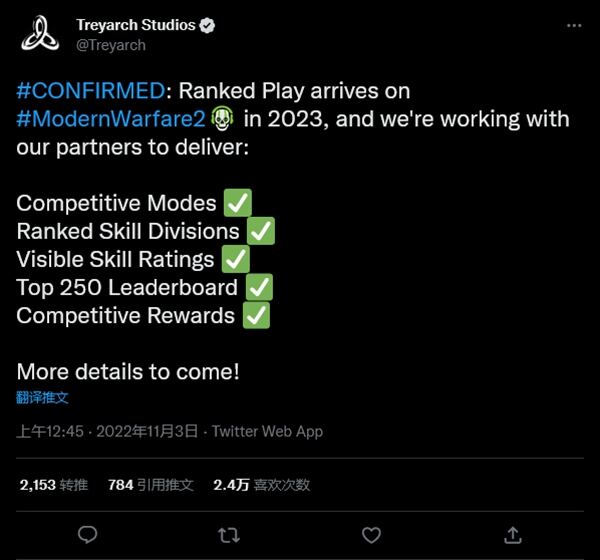Click the Twitter Web App source label

(x=267, y=432)
